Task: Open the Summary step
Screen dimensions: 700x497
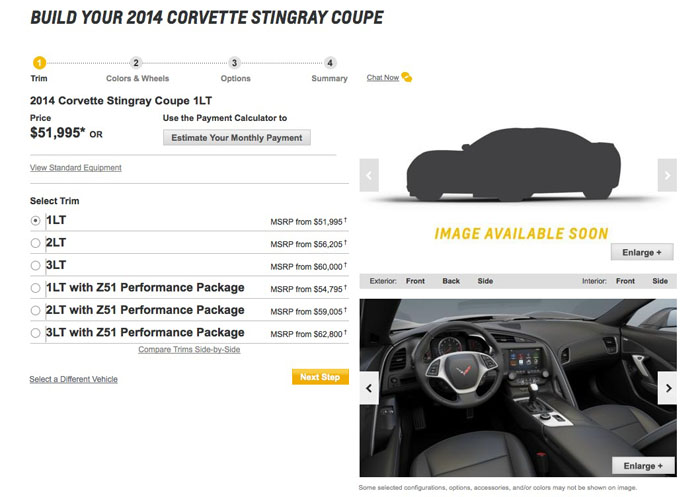Action: coord(329,79)
